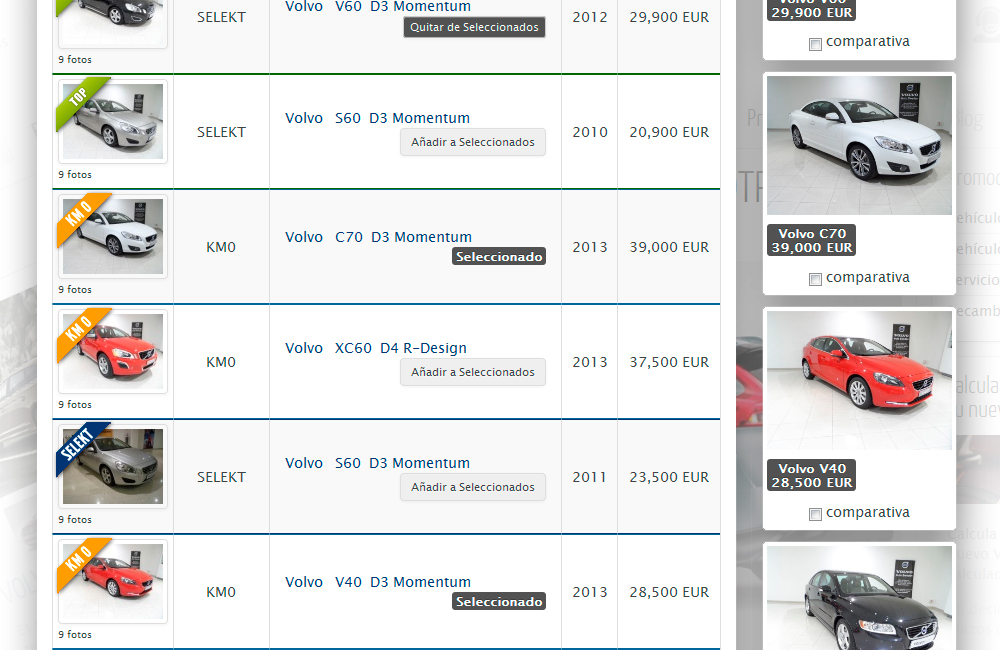Select the KM0 cell in the XC60 row
Image resolution: width=1000 pixels, height=650 pixels.
click(221, 362)
